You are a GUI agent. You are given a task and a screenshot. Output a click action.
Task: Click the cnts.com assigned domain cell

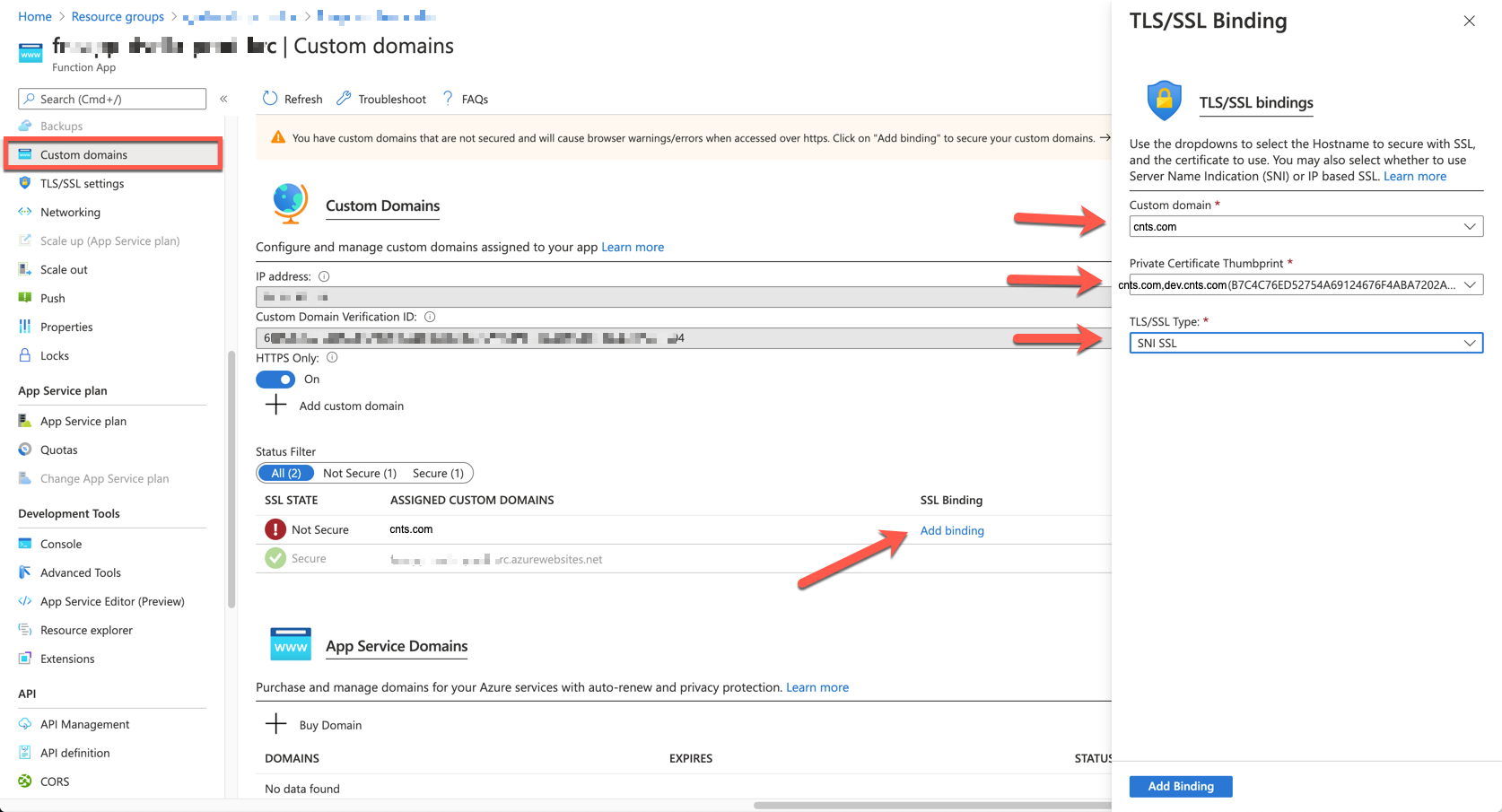click(x=411, y=529)
